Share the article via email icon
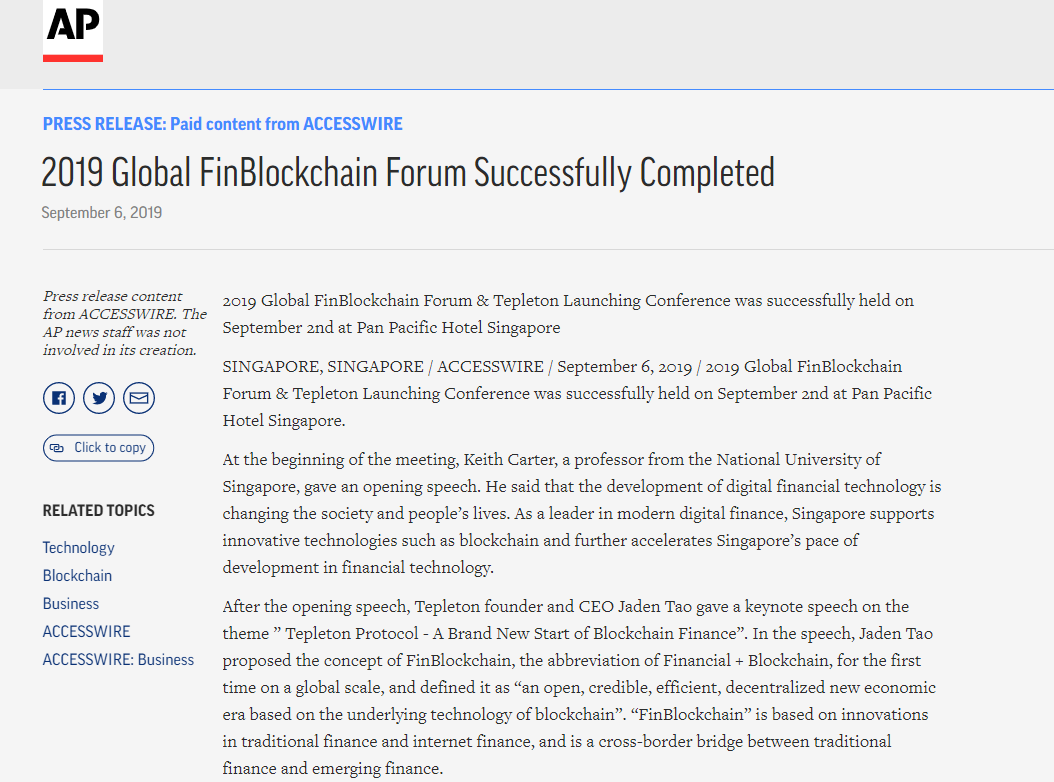Viewport: 1054px width, 782px height. [x=139, y=398]
